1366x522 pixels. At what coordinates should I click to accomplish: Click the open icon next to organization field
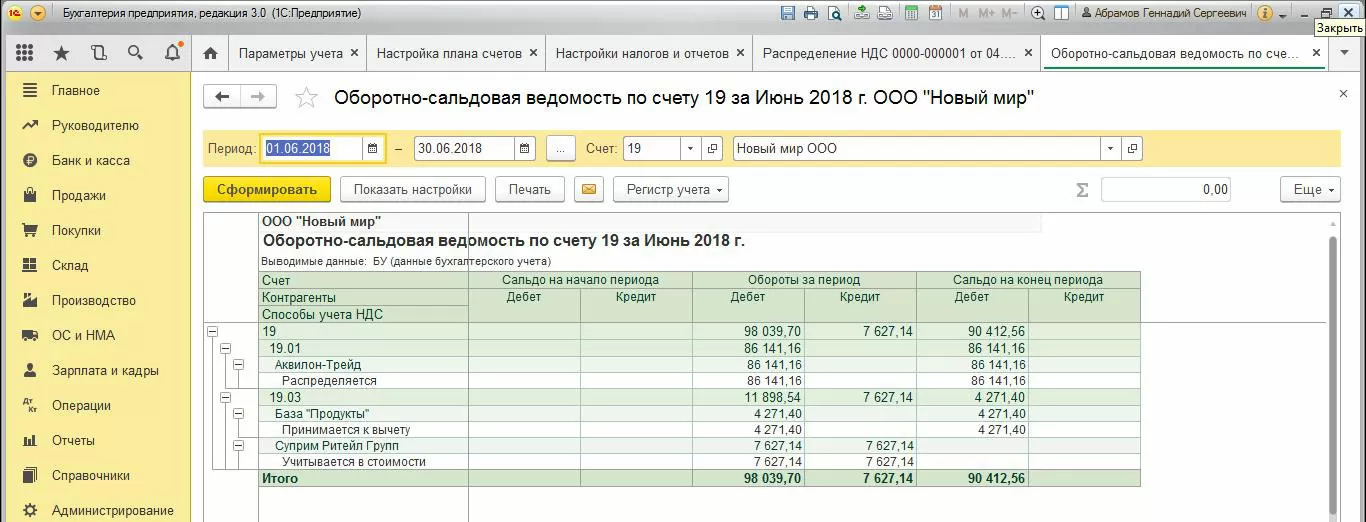(1132, 149)
